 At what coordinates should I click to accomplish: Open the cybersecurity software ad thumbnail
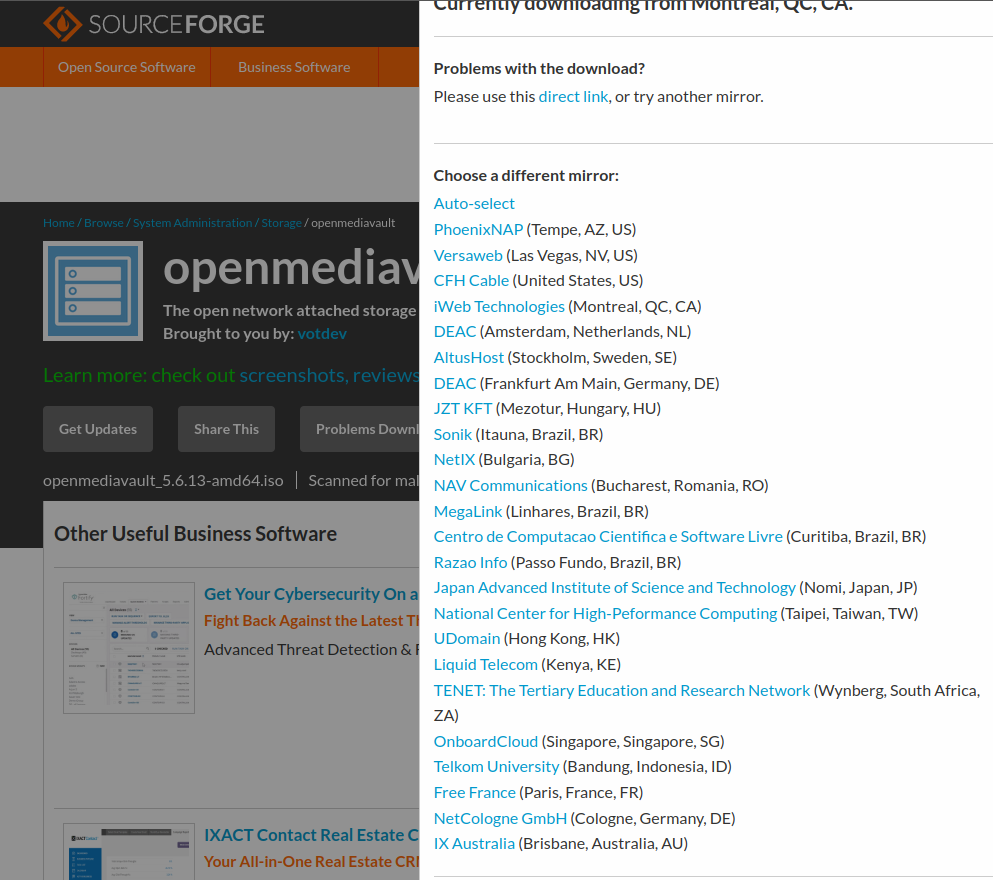tap(128, 646)
